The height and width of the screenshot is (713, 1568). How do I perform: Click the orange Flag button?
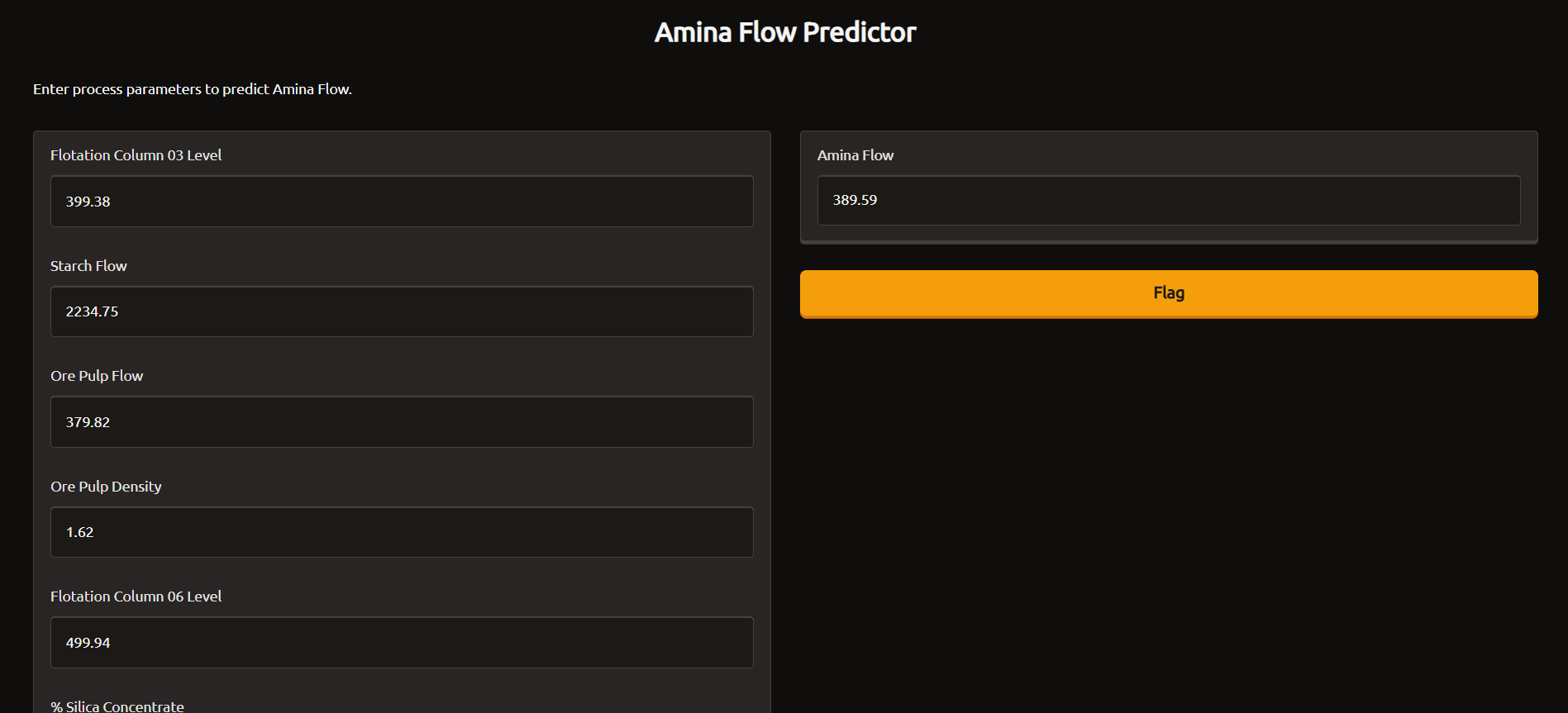(1169, 293)
